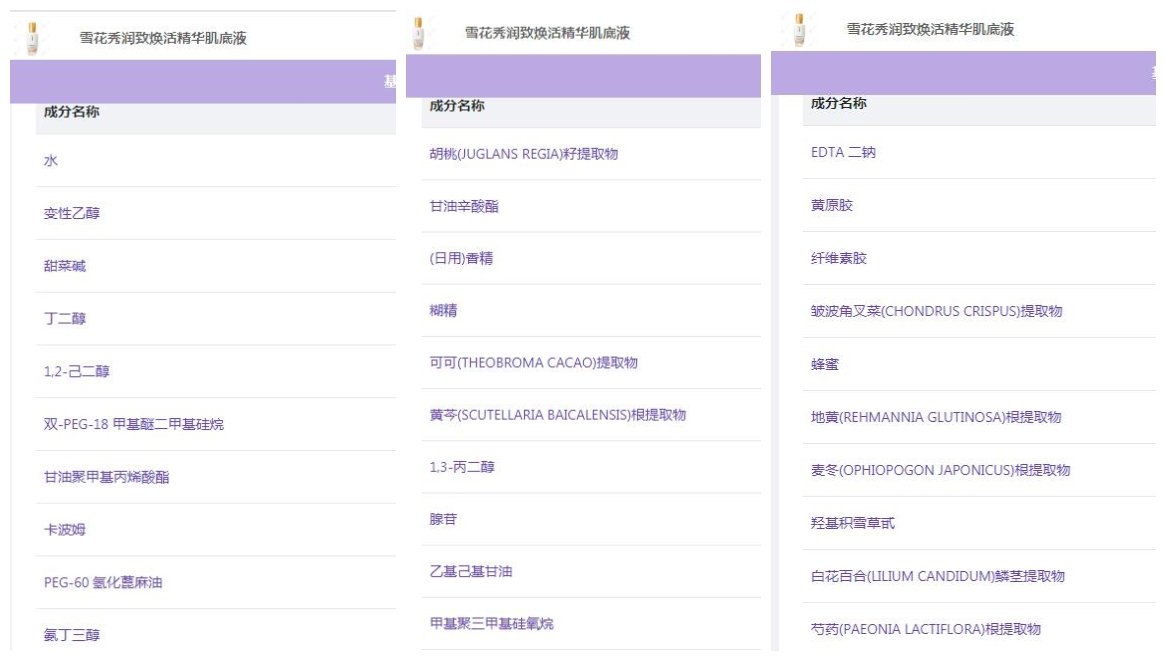This screenshot has width=1166, height=661.
Task: Click the 1,3-丙二醇 ingredient
Action: pos(462,468)
